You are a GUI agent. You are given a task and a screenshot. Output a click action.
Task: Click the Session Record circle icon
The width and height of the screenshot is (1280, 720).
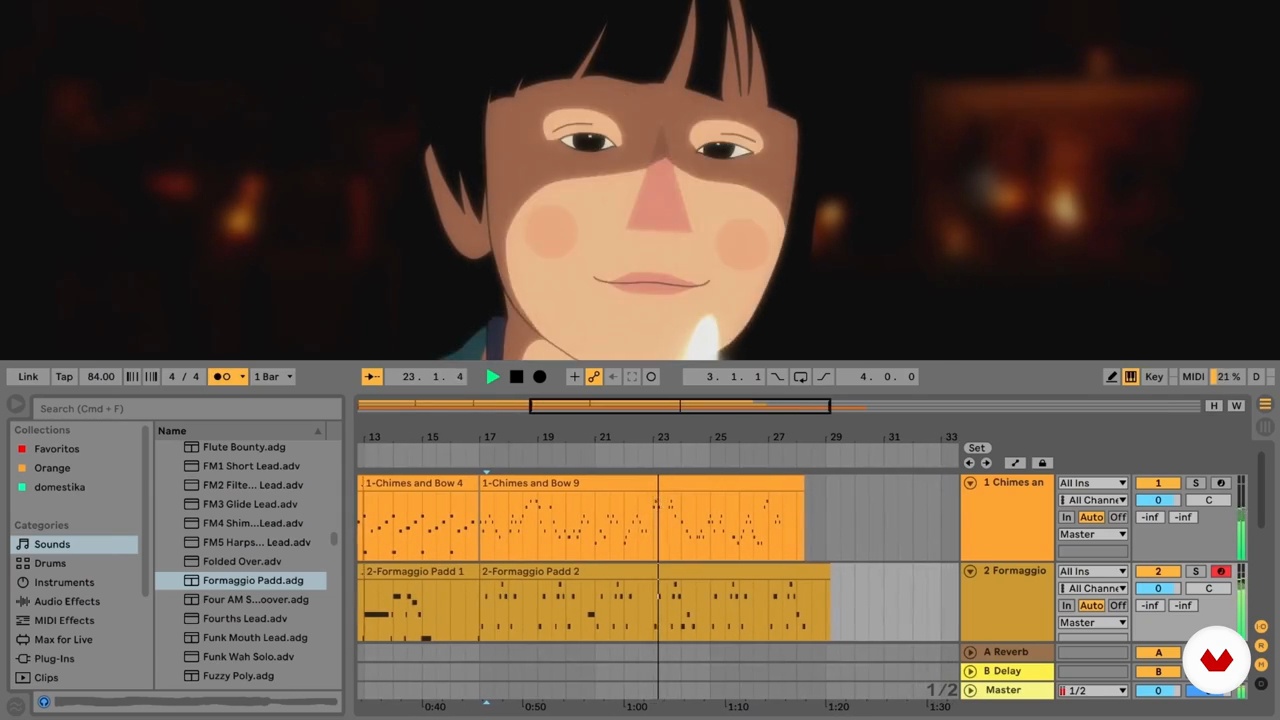pyautogui.click(x=651, y=377)
